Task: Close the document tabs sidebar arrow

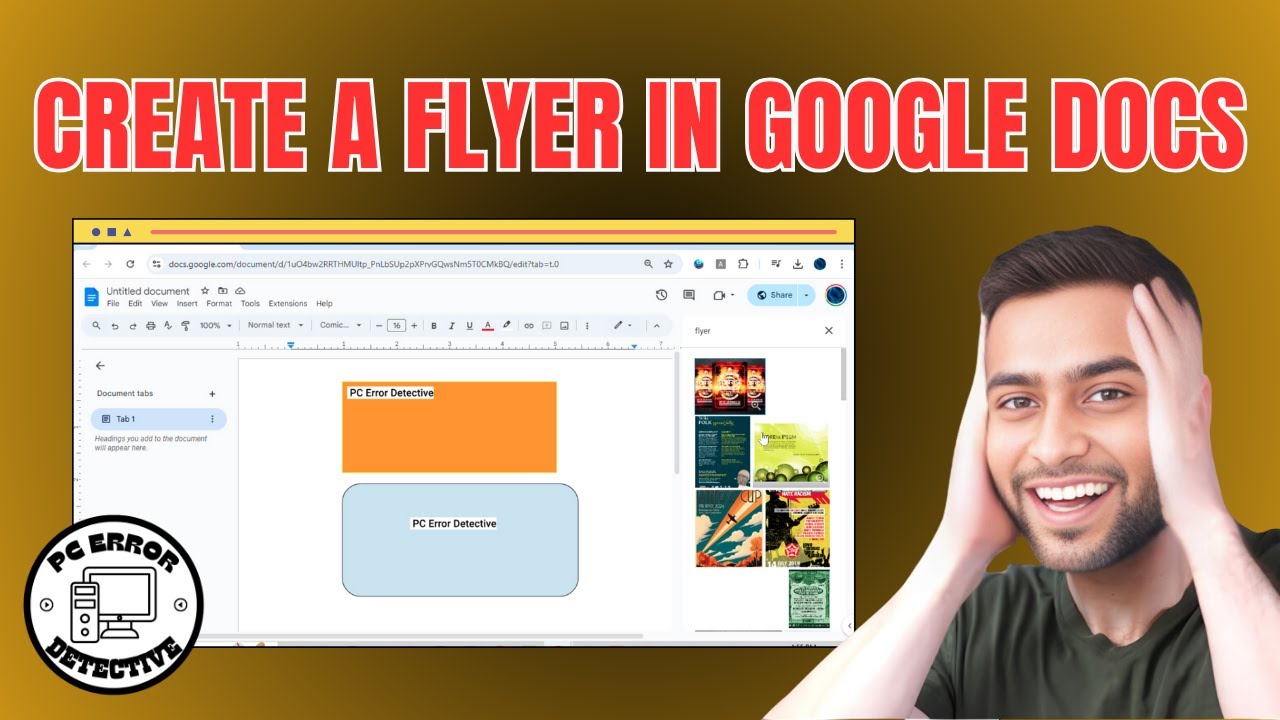Action: tap(100, 366)
